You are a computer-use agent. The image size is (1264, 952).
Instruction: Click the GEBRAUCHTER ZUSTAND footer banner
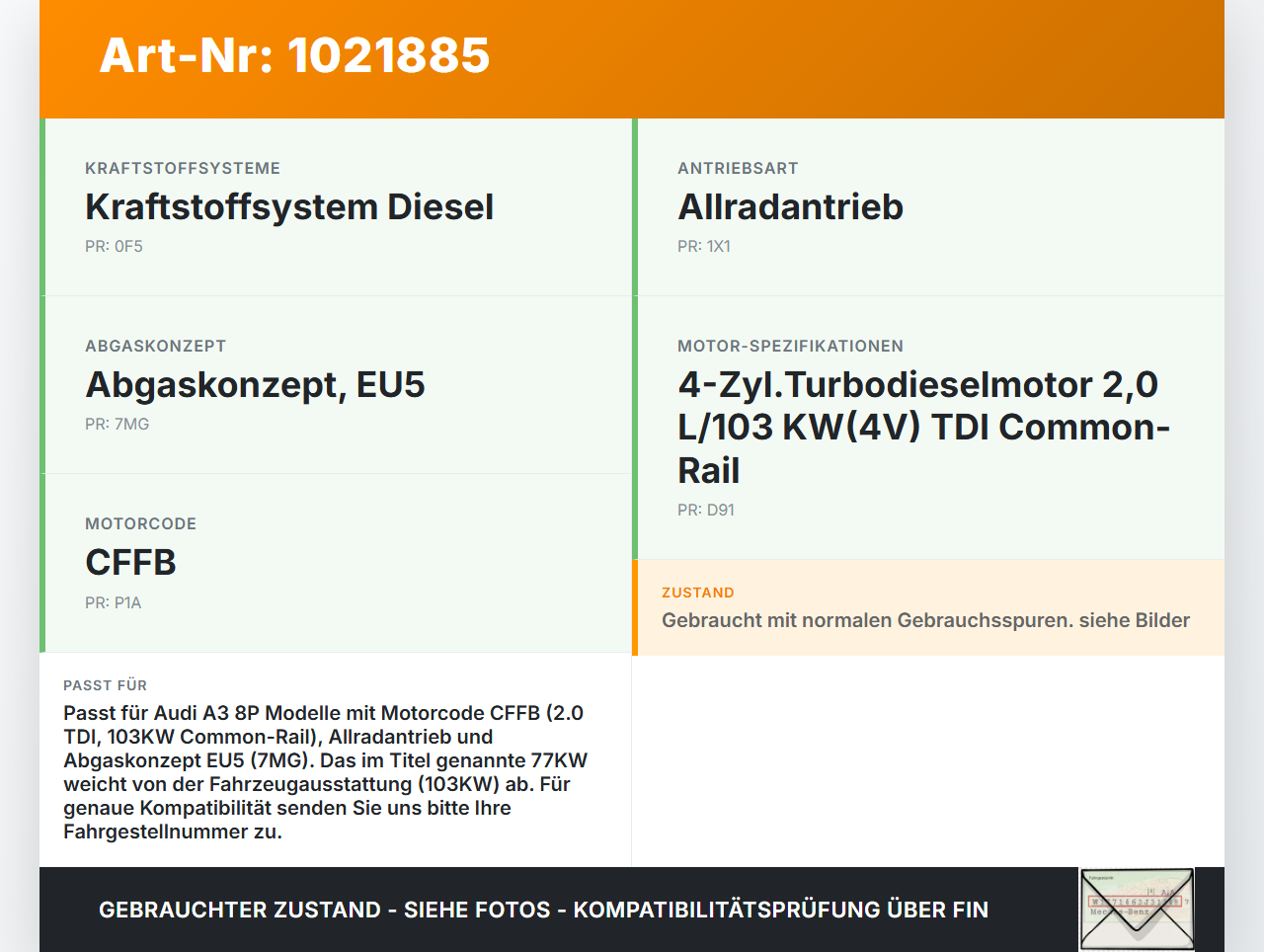543,909
